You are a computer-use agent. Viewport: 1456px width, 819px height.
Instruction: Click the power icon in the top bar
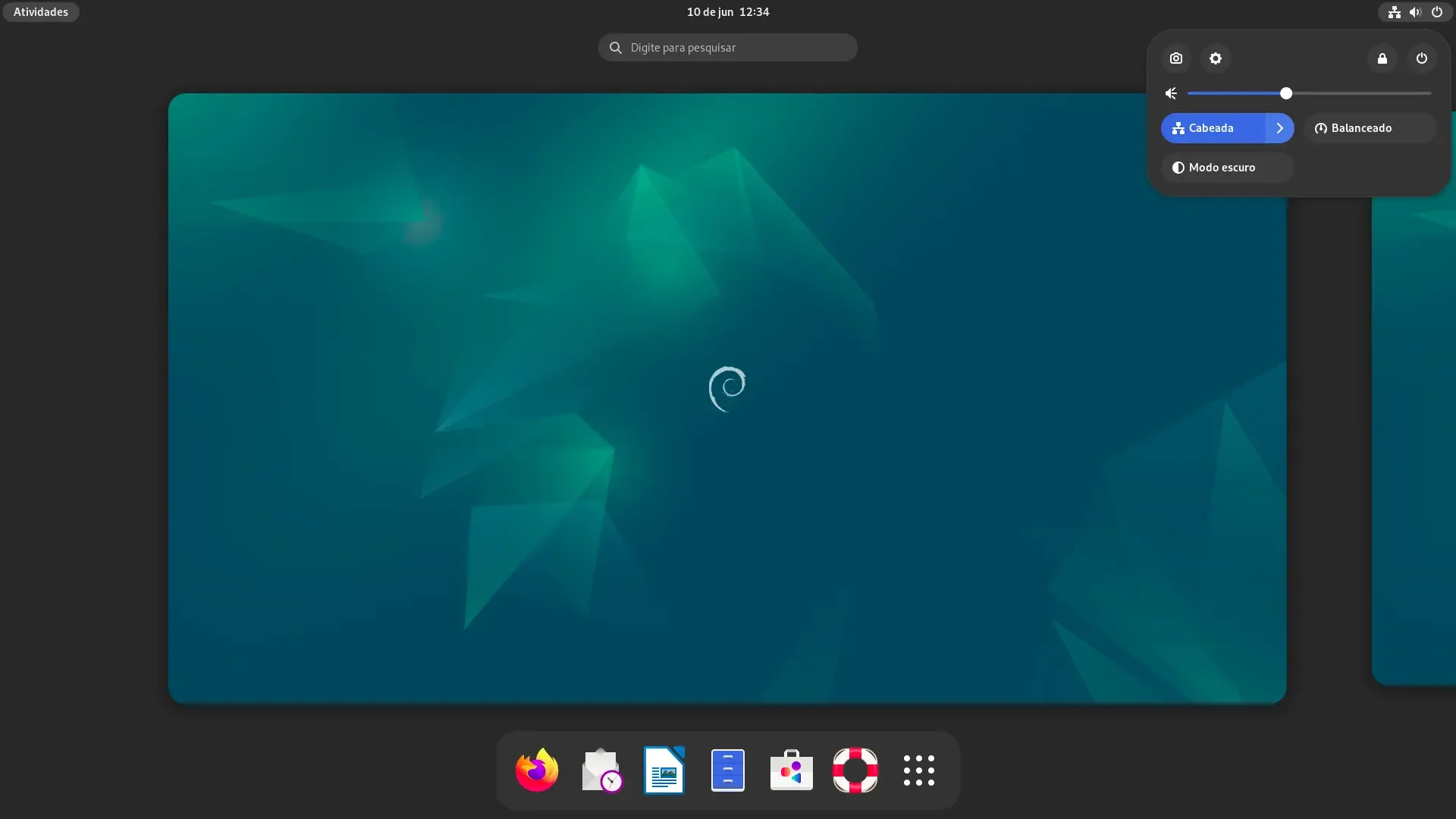pos(1437,12)
